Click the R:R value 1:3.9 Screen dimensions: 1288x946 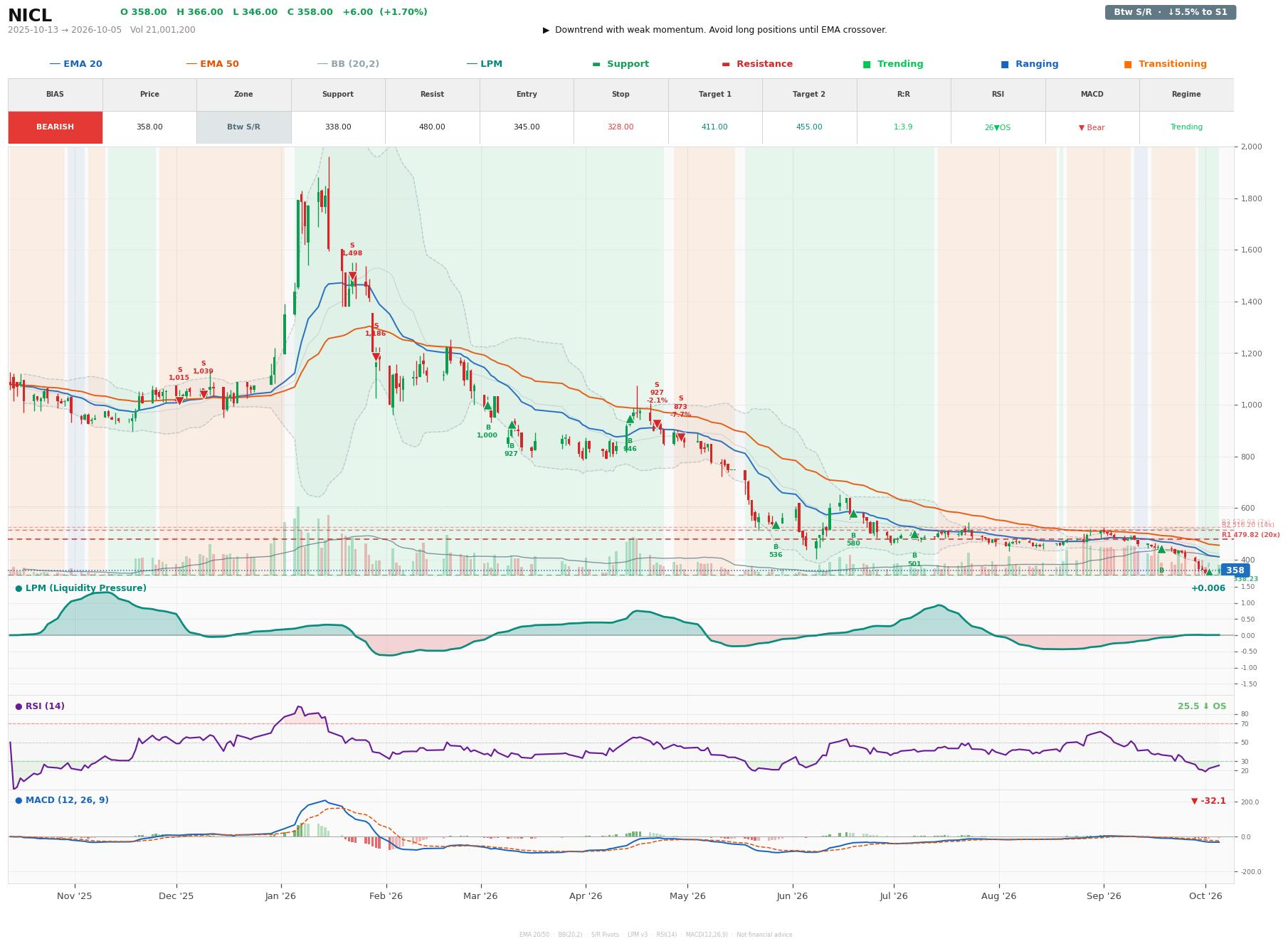pyautogui.click(x=903, y=127)
